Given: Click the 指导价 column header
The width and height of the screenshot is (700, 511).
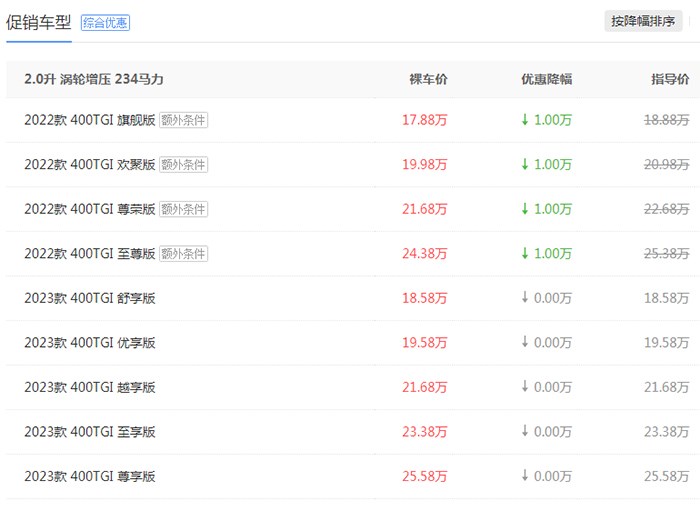Looking at the screenshot, I should click(670, 79).
